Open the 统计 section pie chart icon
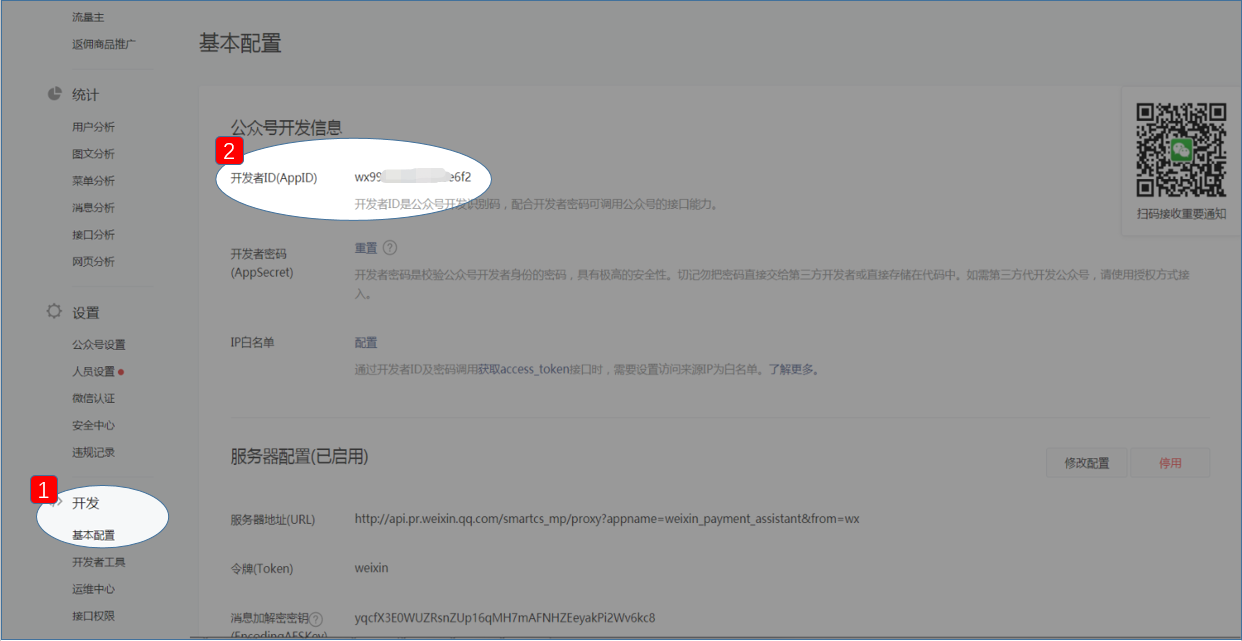The width and height of the screenshot is (1242, 641). click(55, 94)
